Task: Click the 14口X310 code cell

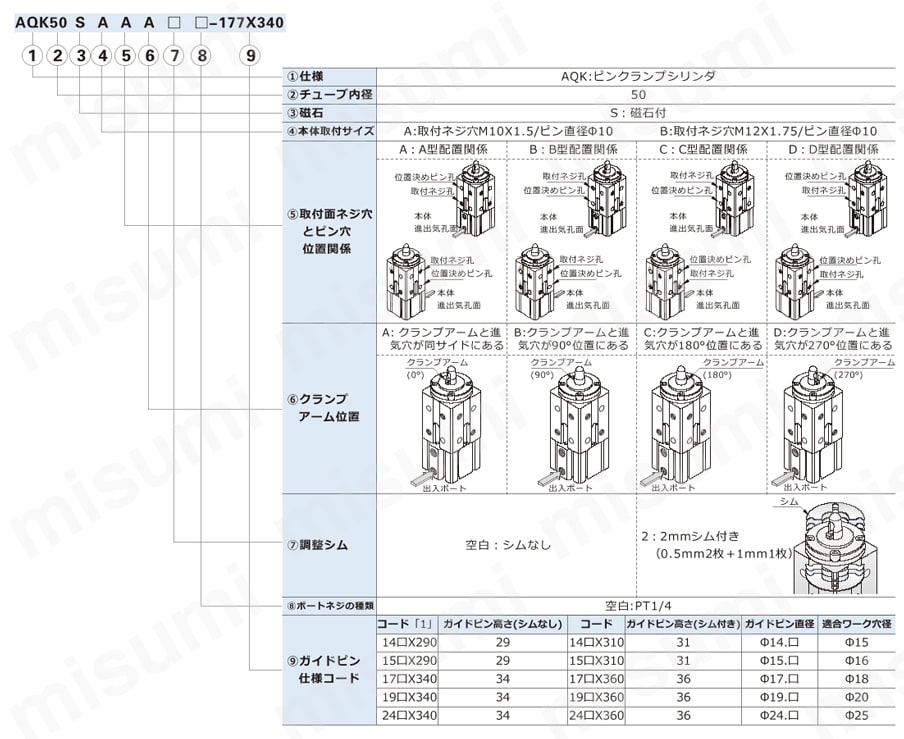Action: tap(596, 642)
